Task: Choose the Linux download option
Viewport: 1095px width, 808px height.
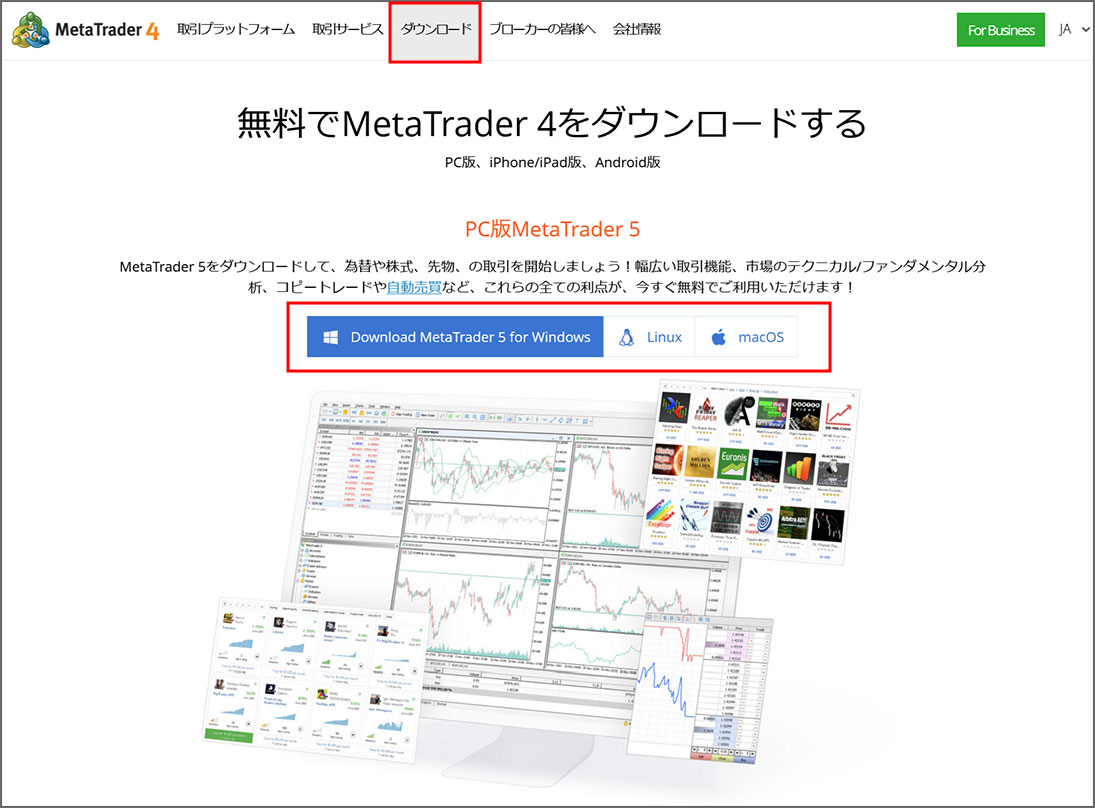Action: (649, 337)
